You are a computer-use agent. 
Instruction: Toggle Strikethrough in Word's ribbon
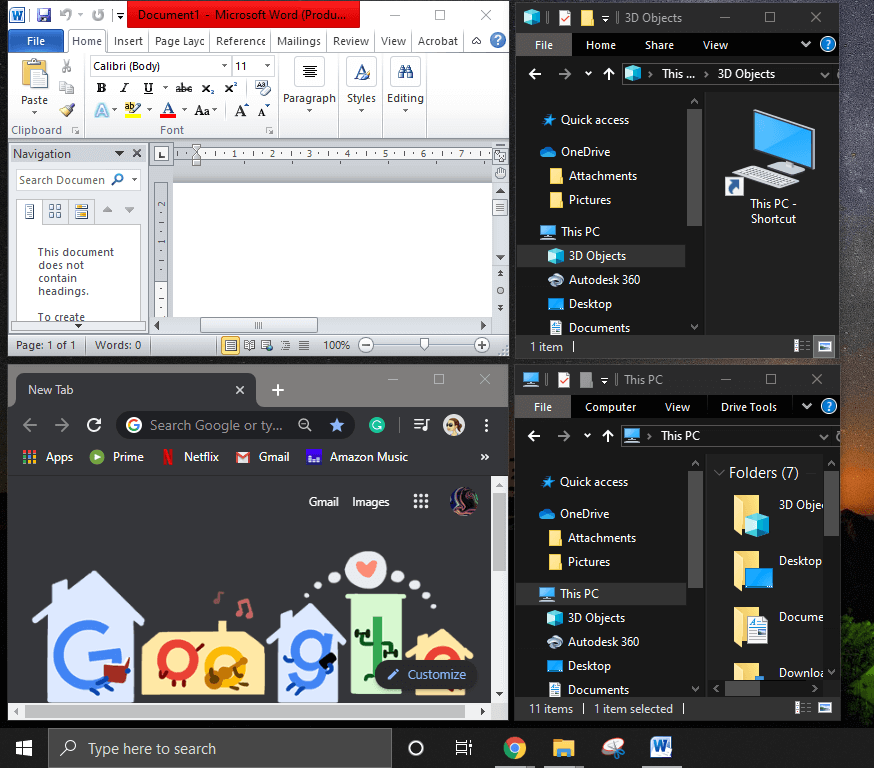[x=183, y=88]
